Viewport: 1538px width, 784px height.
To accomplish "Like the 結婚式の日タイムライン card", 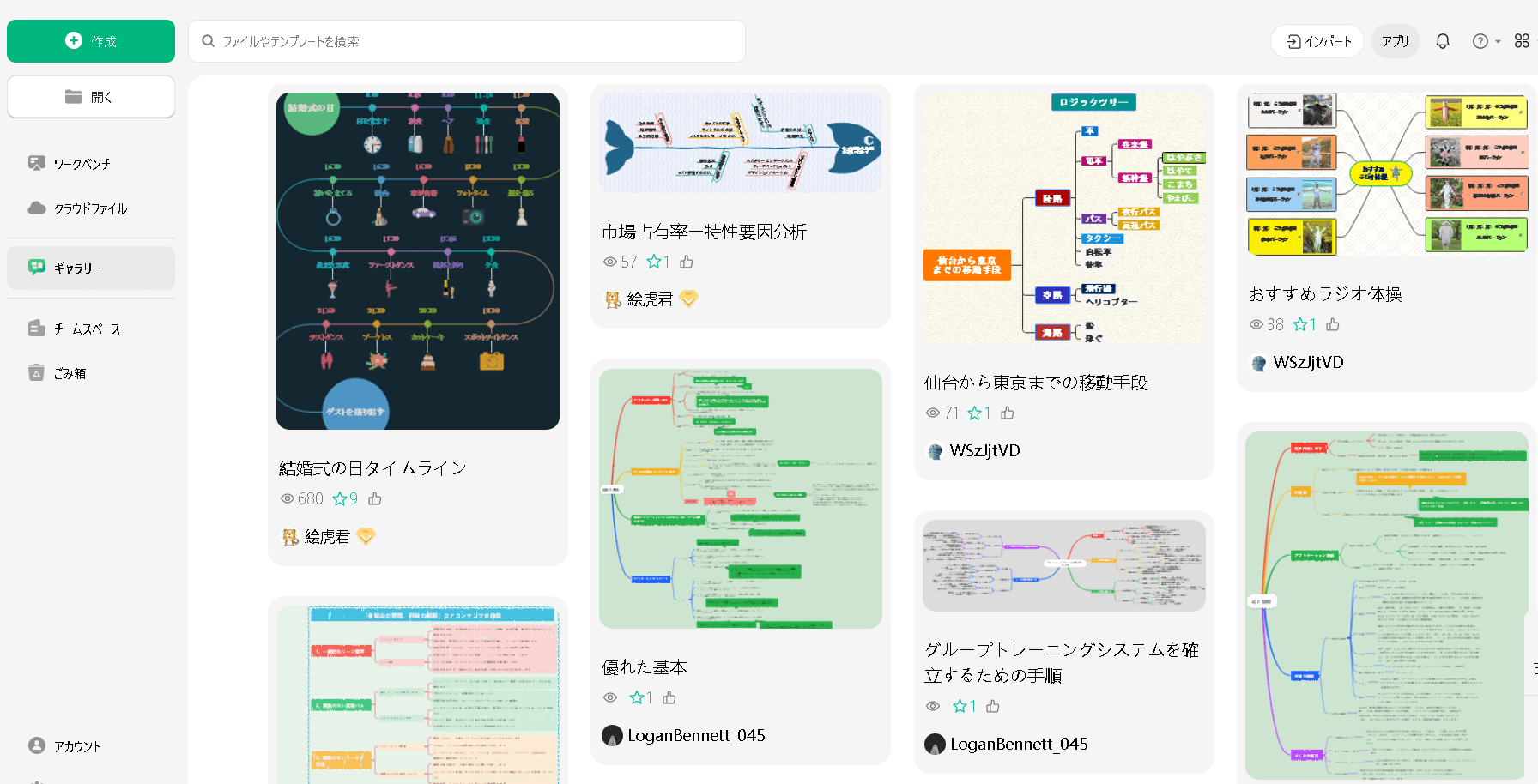I will tap(375, 498).
